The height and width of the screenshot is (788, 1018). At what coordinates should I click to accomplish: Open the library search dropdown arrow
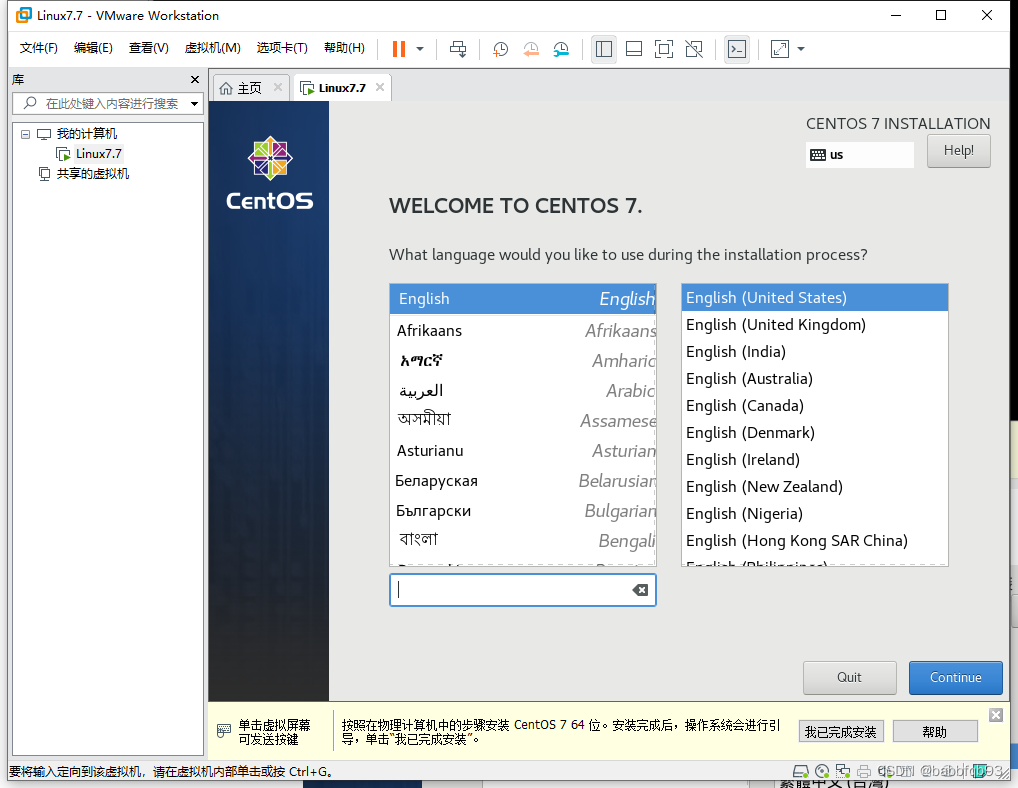pos(194,104)
